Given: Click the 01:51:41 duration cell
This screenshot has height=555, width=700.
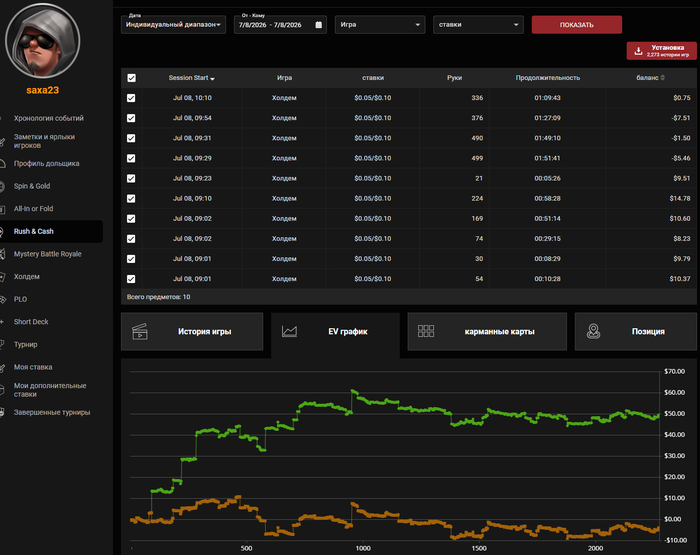Looking at the screenshot, I should coord(547,158).
